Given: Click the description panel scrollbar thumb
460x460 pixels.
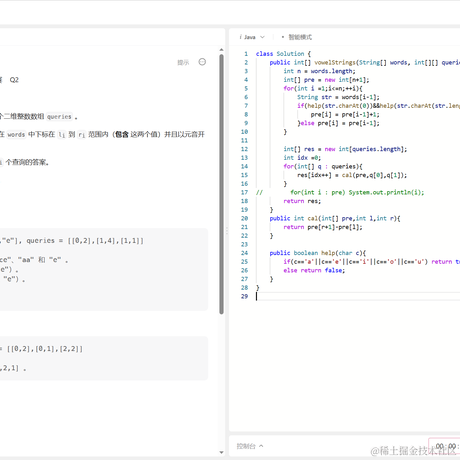Looking at the screenshot, I should [x=221, y=184].
